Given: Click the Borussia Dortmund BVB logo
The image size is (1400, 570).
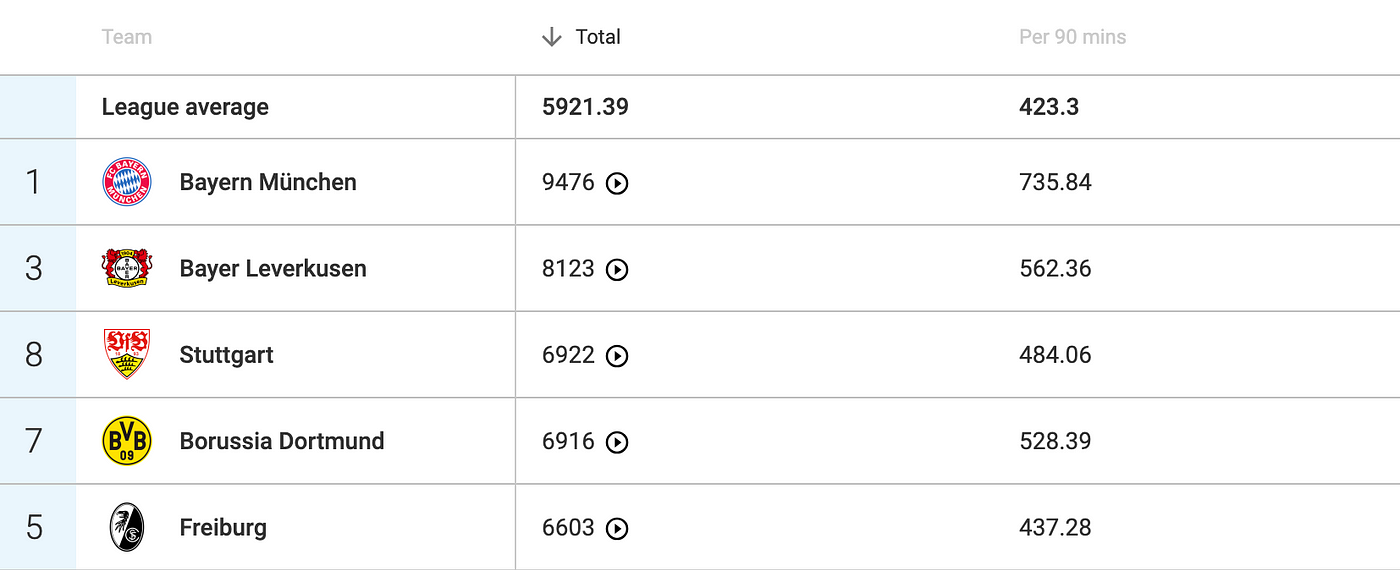Looking at the screenshot, I should pyautogui.click(x=127, y=441).
